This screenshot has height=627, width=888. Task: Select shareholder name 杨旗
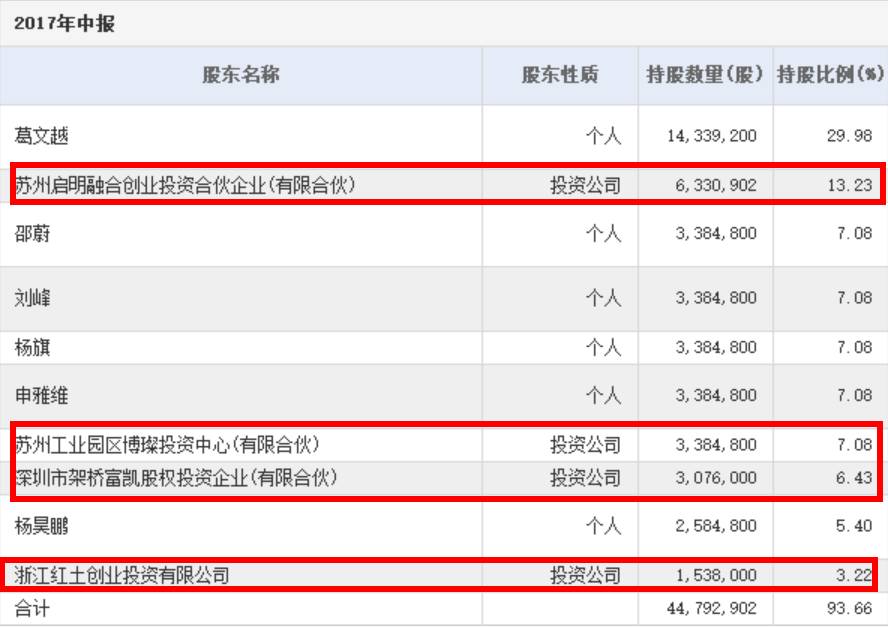[x=32, y=347]
